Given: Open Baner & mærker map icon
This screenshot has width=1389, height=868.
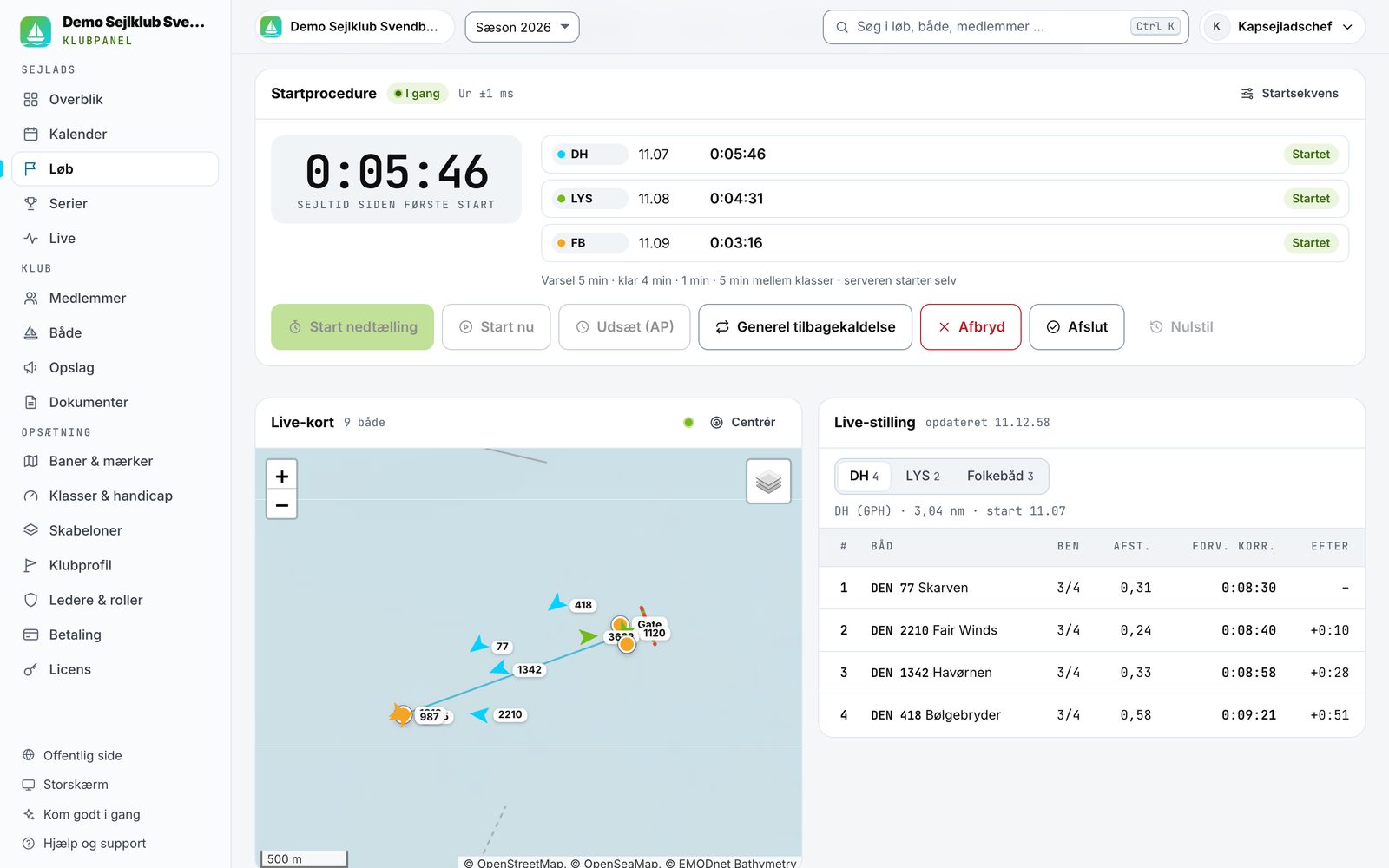Looking at the screenshot, I should tap(31, 462).
